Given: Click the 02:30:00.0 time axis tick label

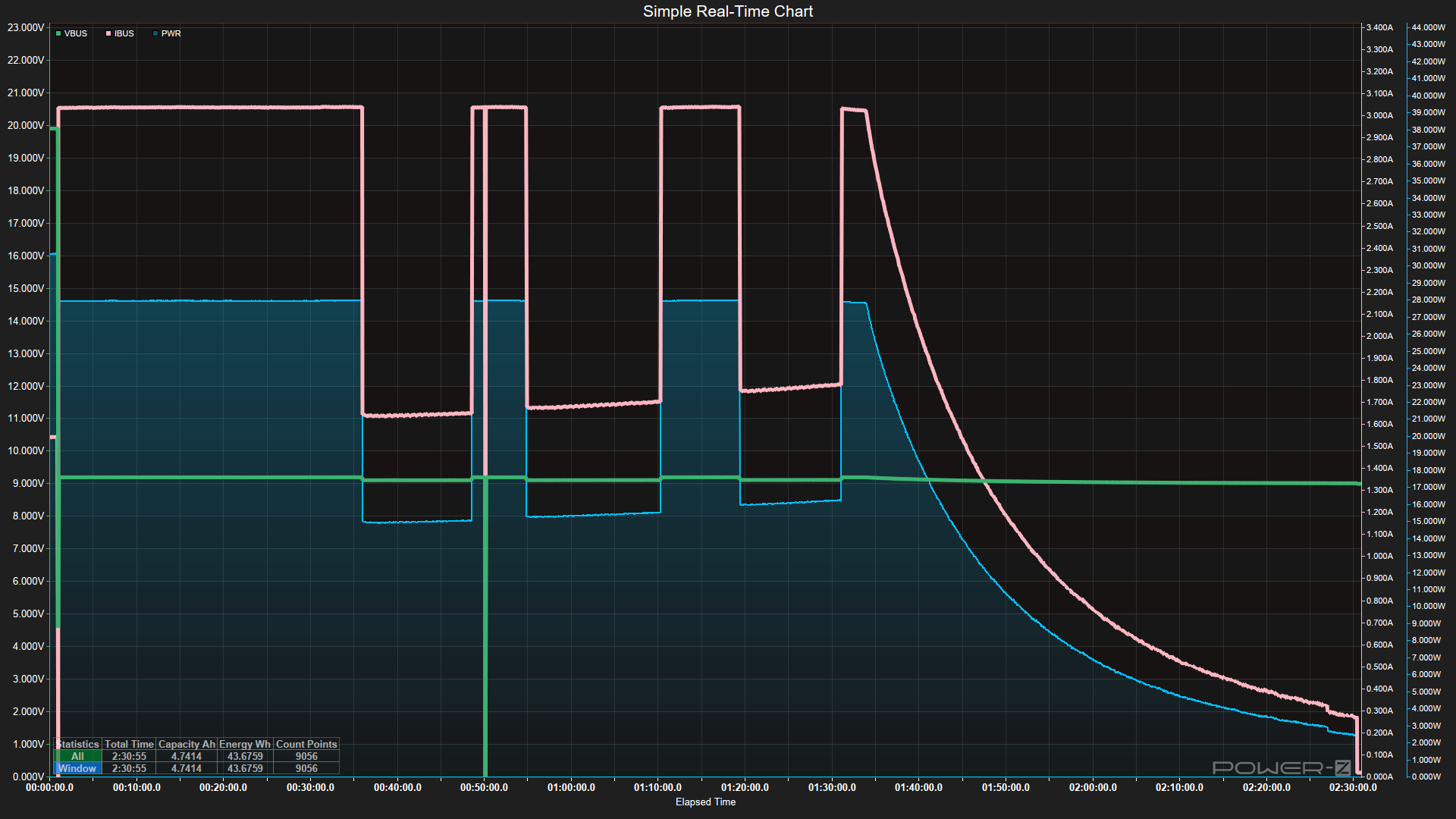Looking at the screenshot, I should click(1353, 787).
